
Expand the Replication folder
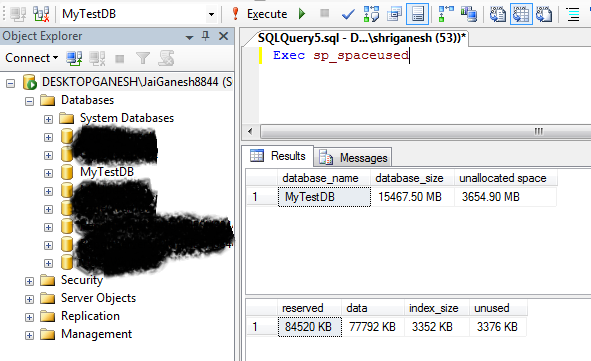[x=29, y=317]
